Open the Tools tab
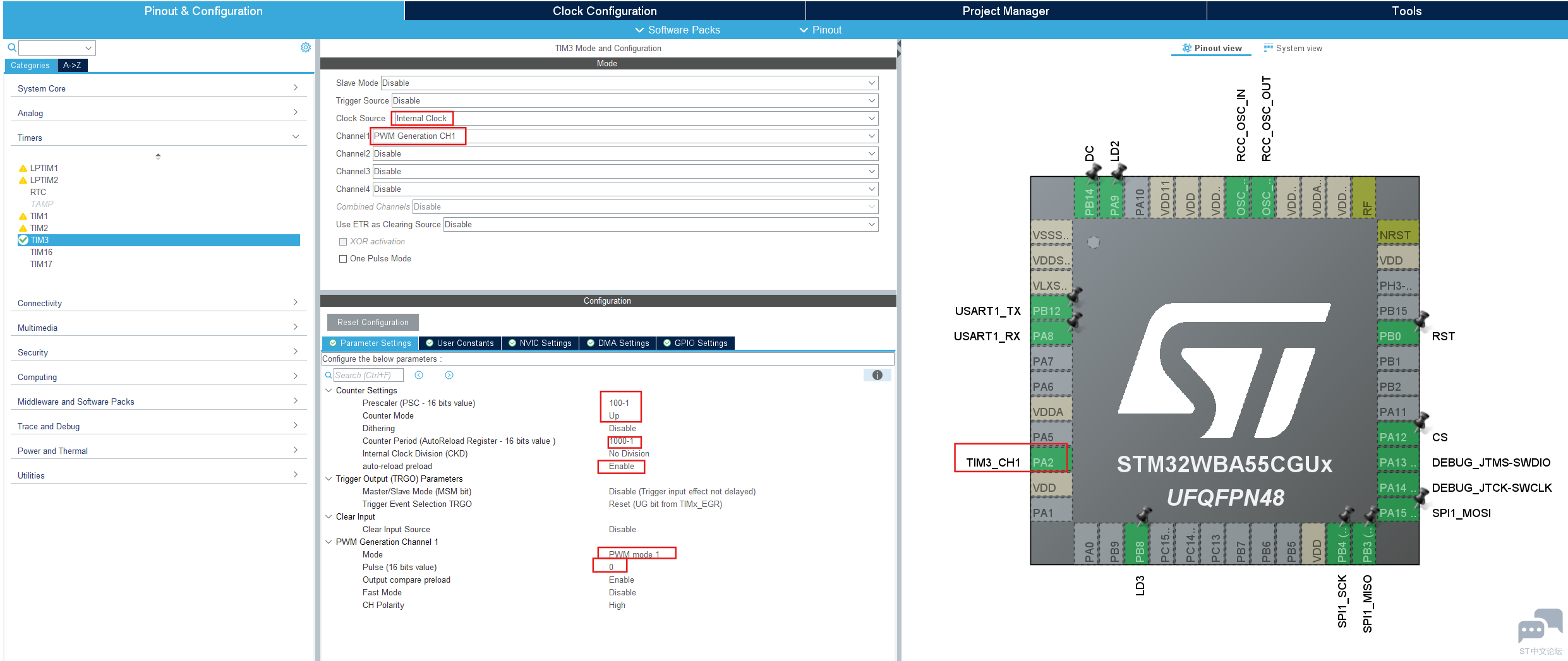1568x661 pixels. [x=1387, y=11]
